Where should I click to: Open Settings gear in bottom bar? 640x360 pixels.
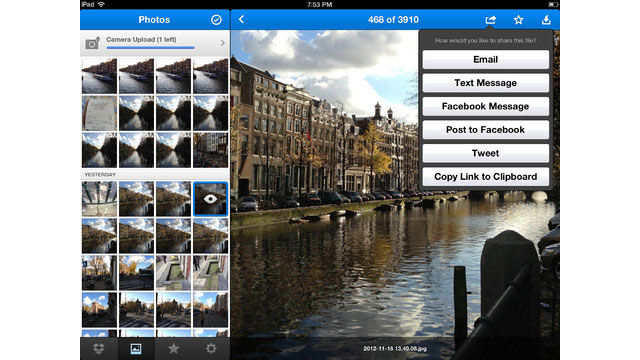pyautogui.click(x=211, y=349)
